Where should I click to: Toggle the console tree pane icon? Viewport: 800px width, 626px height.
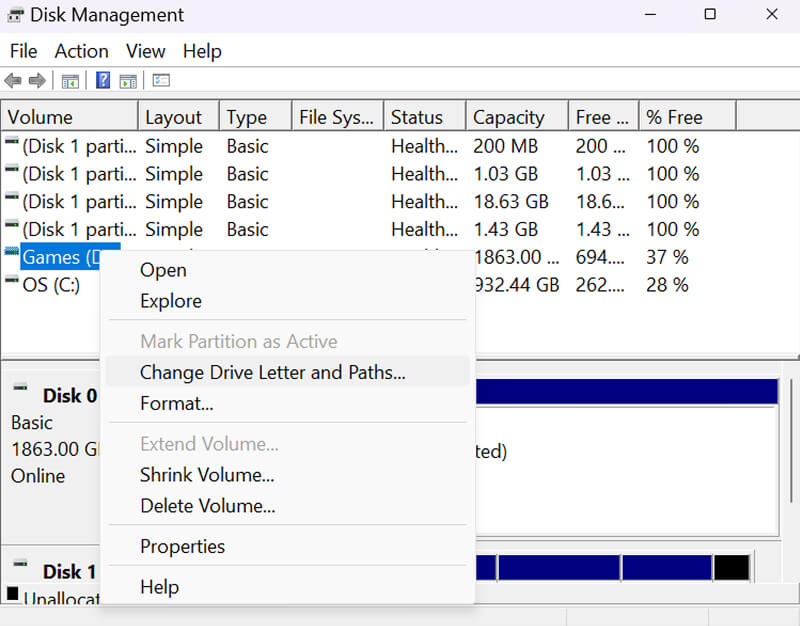click(70, 80)
